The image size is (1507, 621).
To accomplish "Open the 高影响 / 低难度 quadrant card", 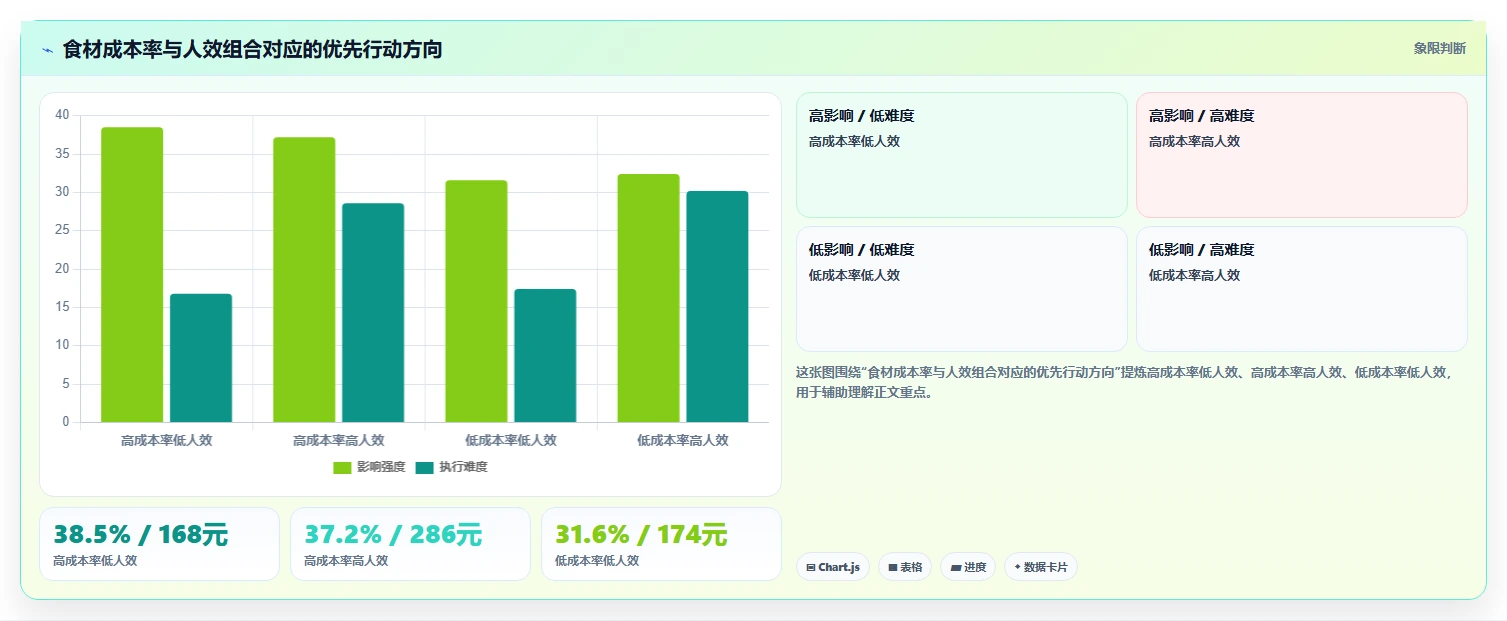I will 962,155.
